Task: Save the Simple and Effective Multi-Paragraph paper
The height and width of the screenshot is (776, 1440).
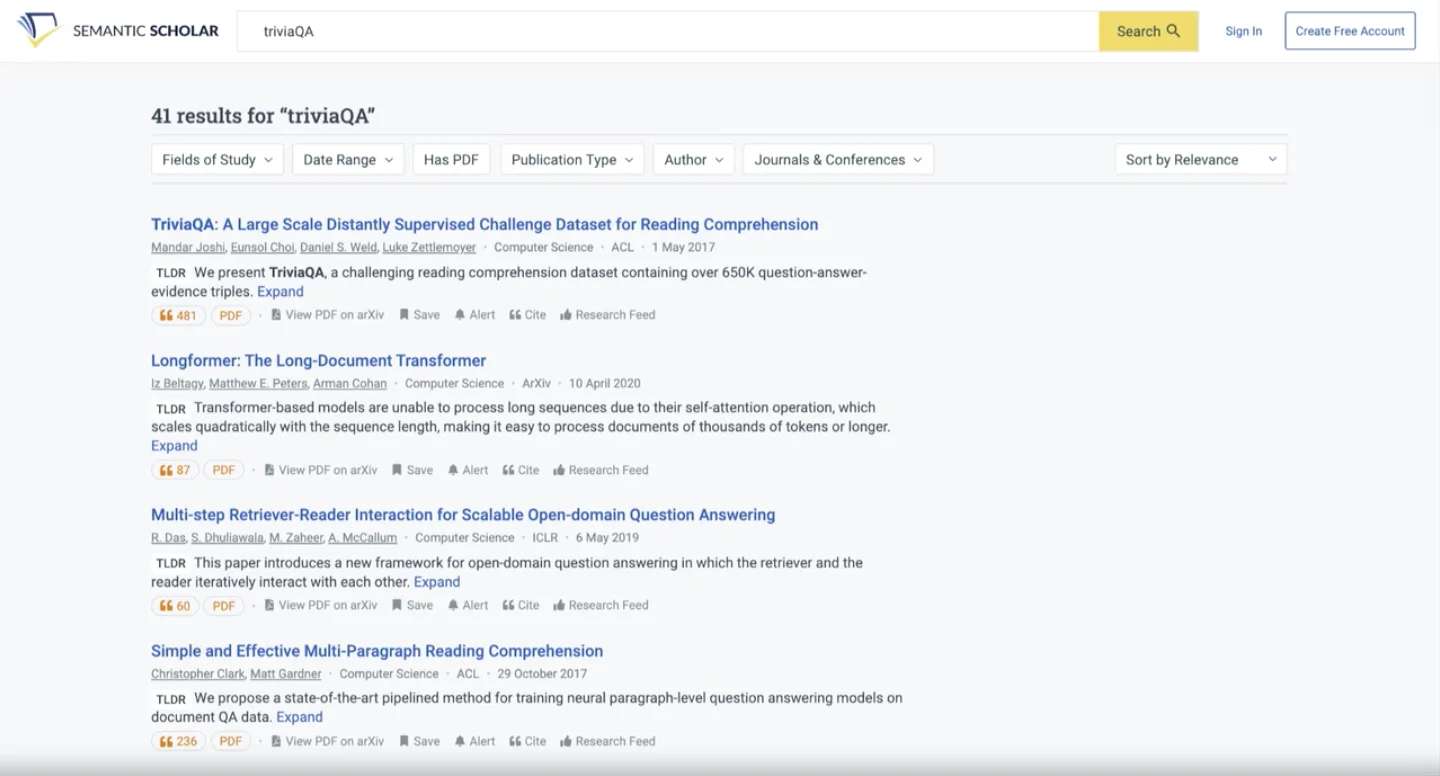Action: click(420, 741)
